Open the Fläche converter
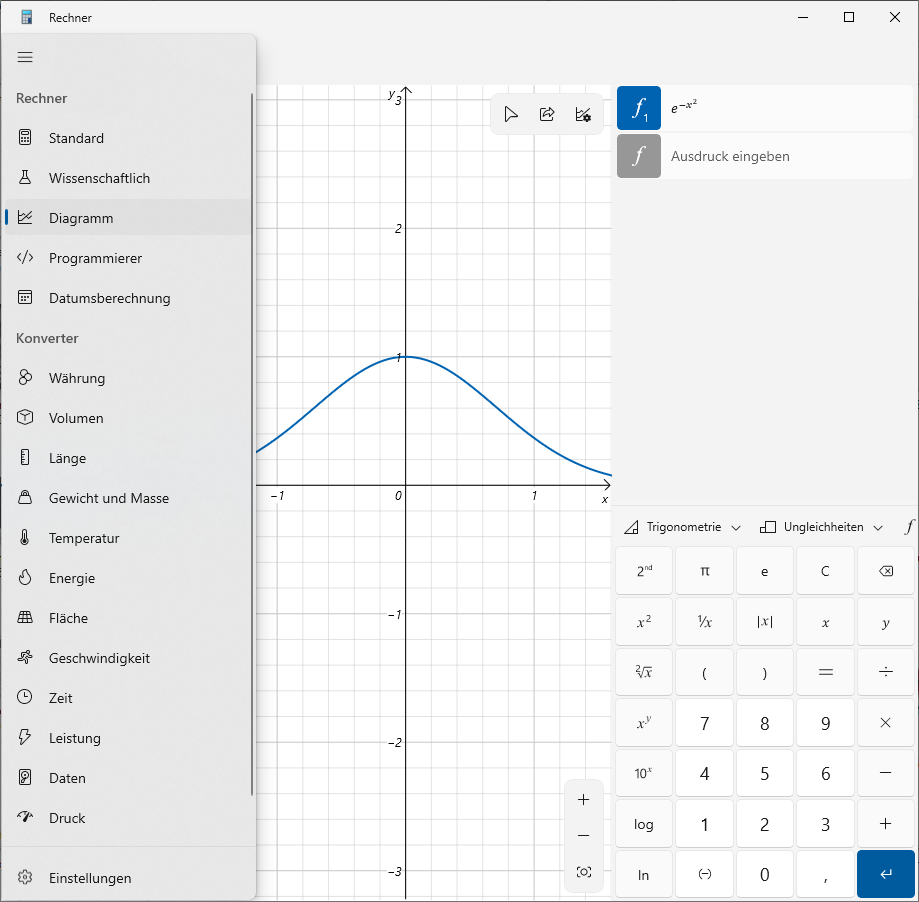 128,618
